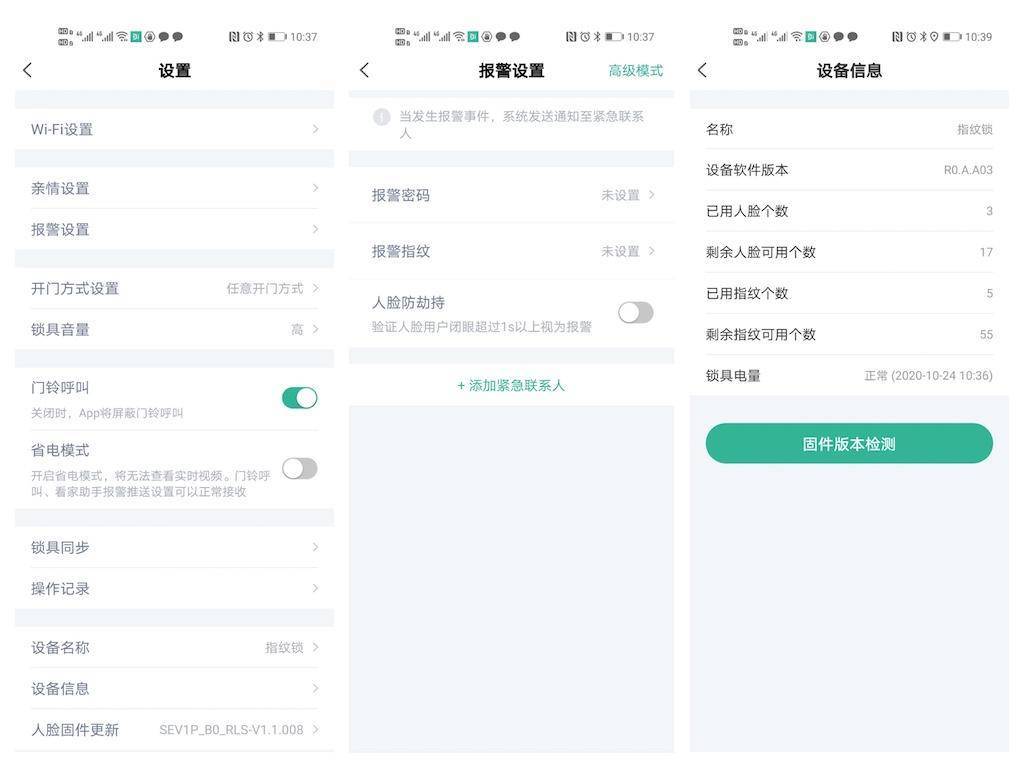Expand 报警设置 row chevron in settings list
This screenshot has width=1024, height=768.
coord(315,229)
